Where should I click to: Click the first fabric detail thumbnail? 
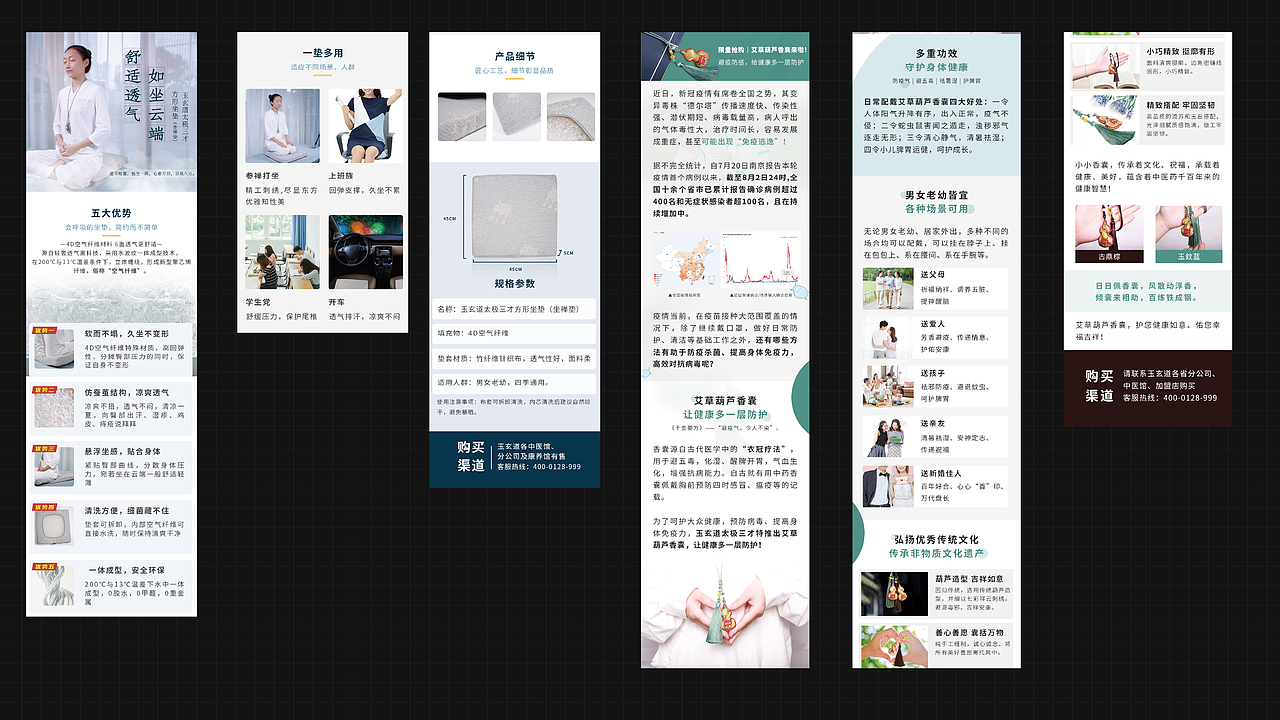pos(461,115)
